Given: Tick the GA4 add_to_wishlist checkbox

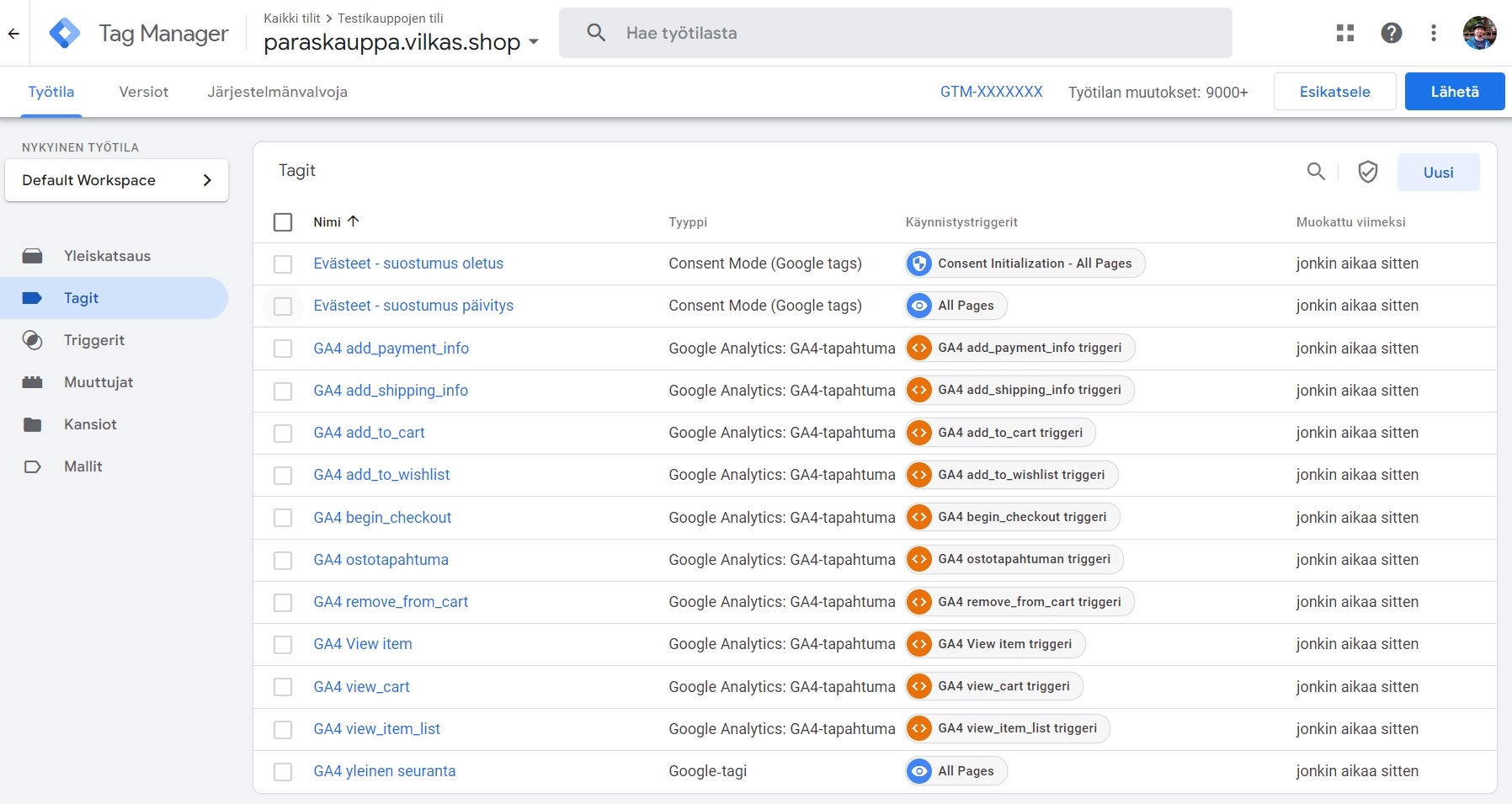Looking at the screenshot, I should [283, 476].
